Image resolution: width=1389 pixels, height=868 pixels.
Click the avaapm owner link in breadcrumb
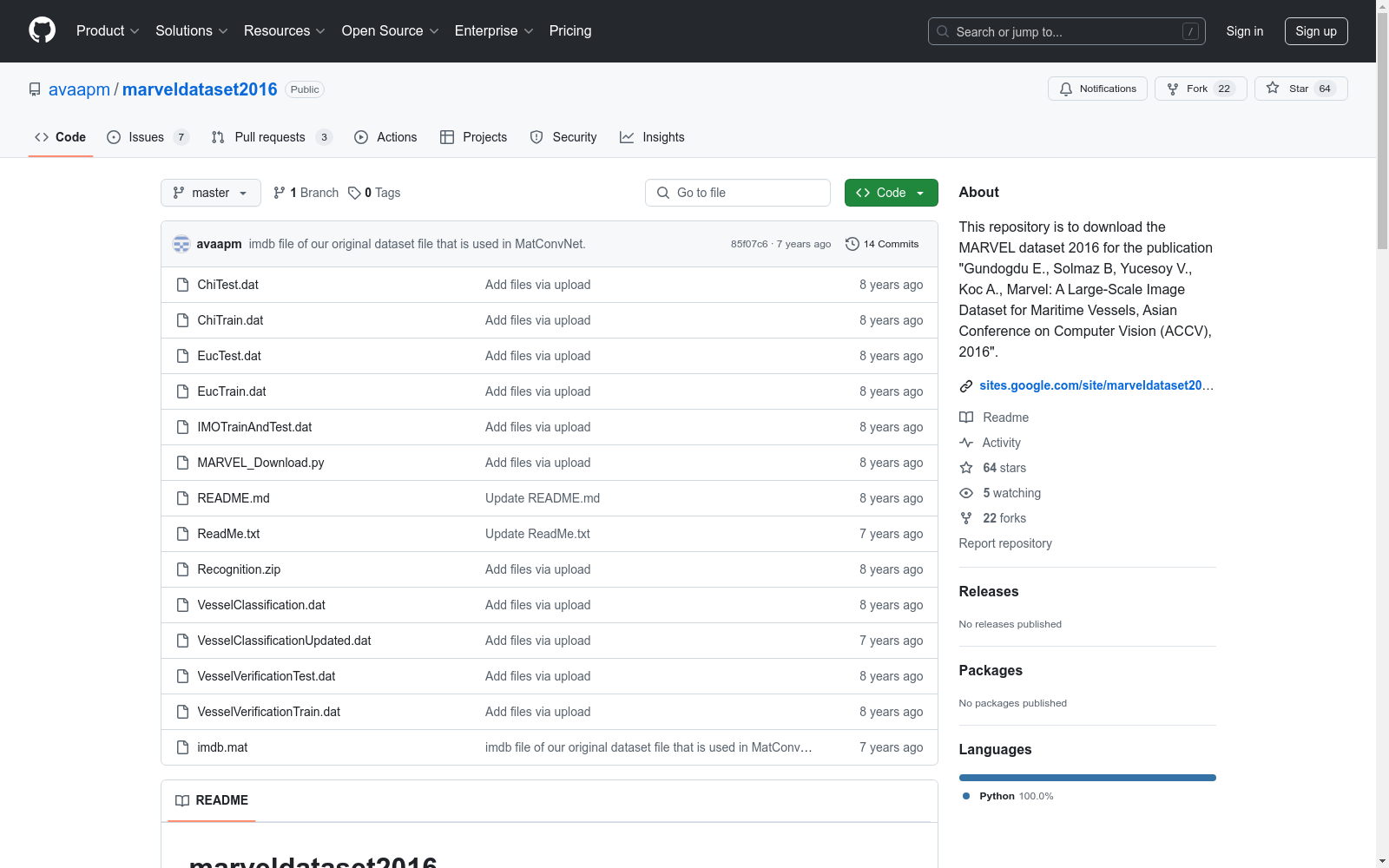pos(79,89)
